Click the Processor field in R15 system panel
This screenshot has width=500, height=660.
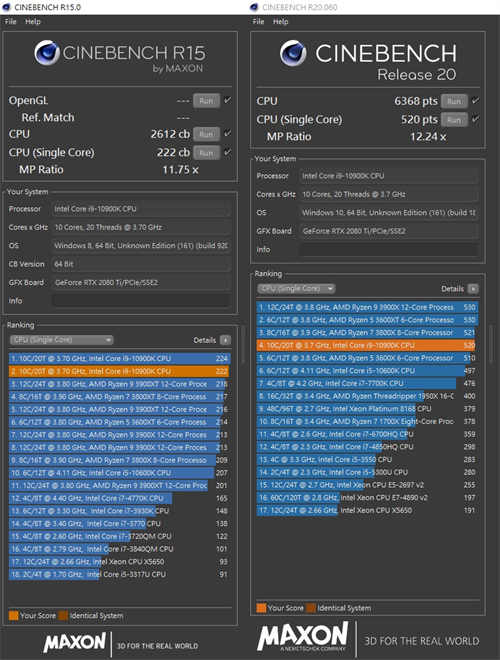point(141,208)
